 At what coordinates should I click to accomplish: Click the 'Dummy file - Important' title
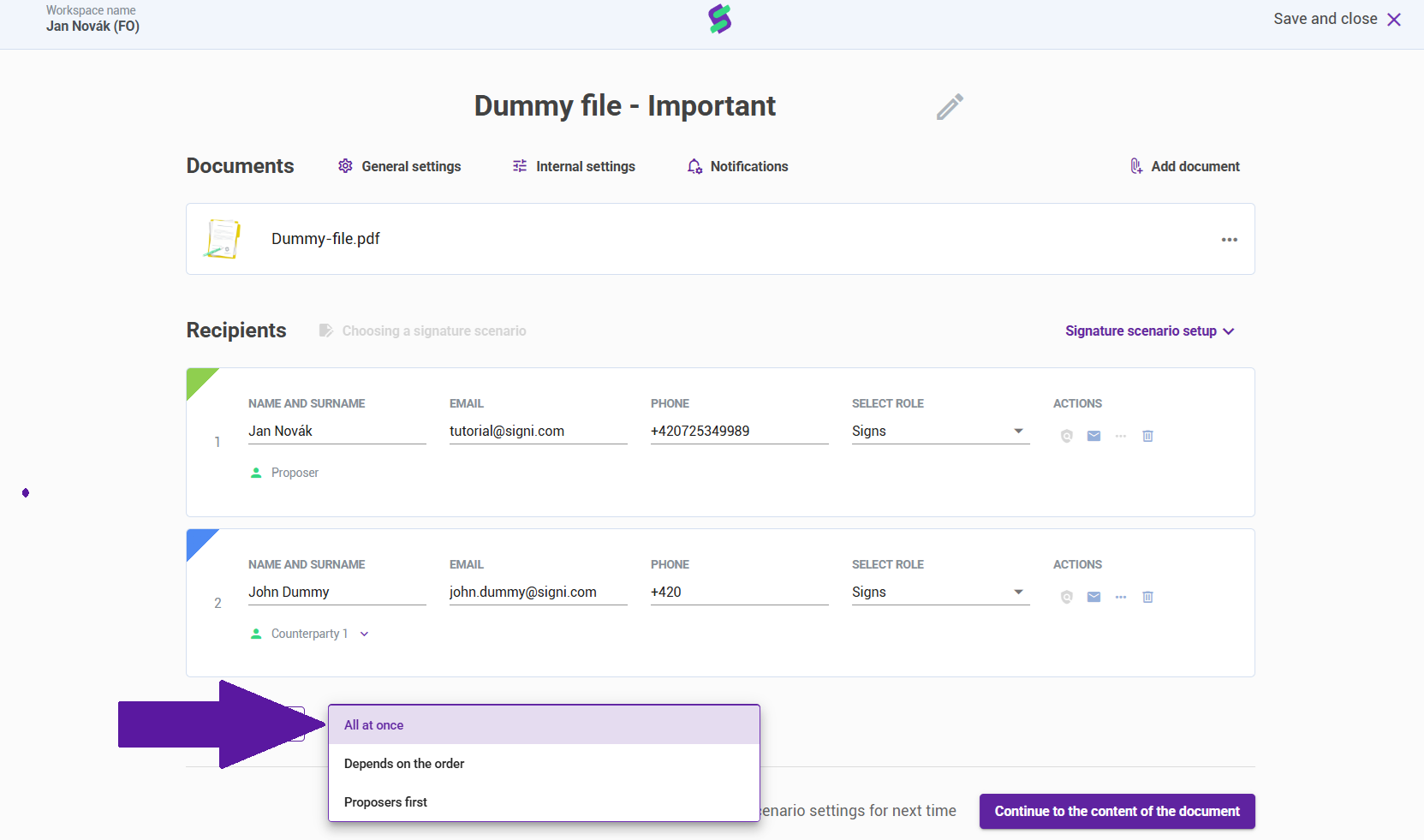[x=625, y=106]
